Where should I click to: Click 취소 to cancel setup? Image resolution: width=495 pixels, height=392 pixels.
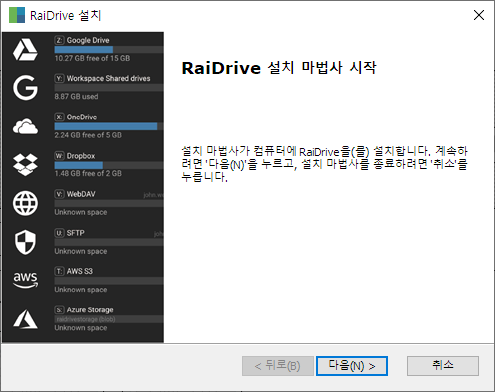pyautogui.click(x=443, y=366)
